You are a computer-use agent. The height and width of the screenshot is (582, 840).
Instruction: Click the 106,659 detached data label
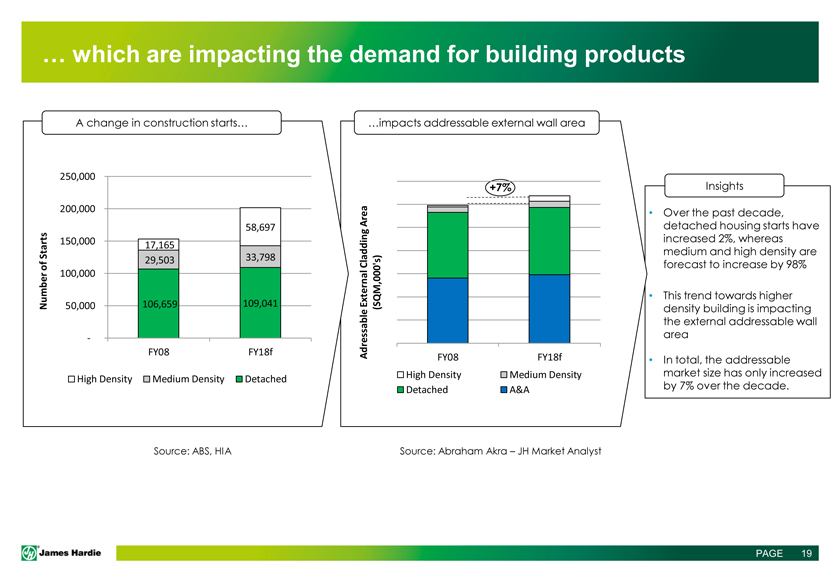[x=158, y=304]
